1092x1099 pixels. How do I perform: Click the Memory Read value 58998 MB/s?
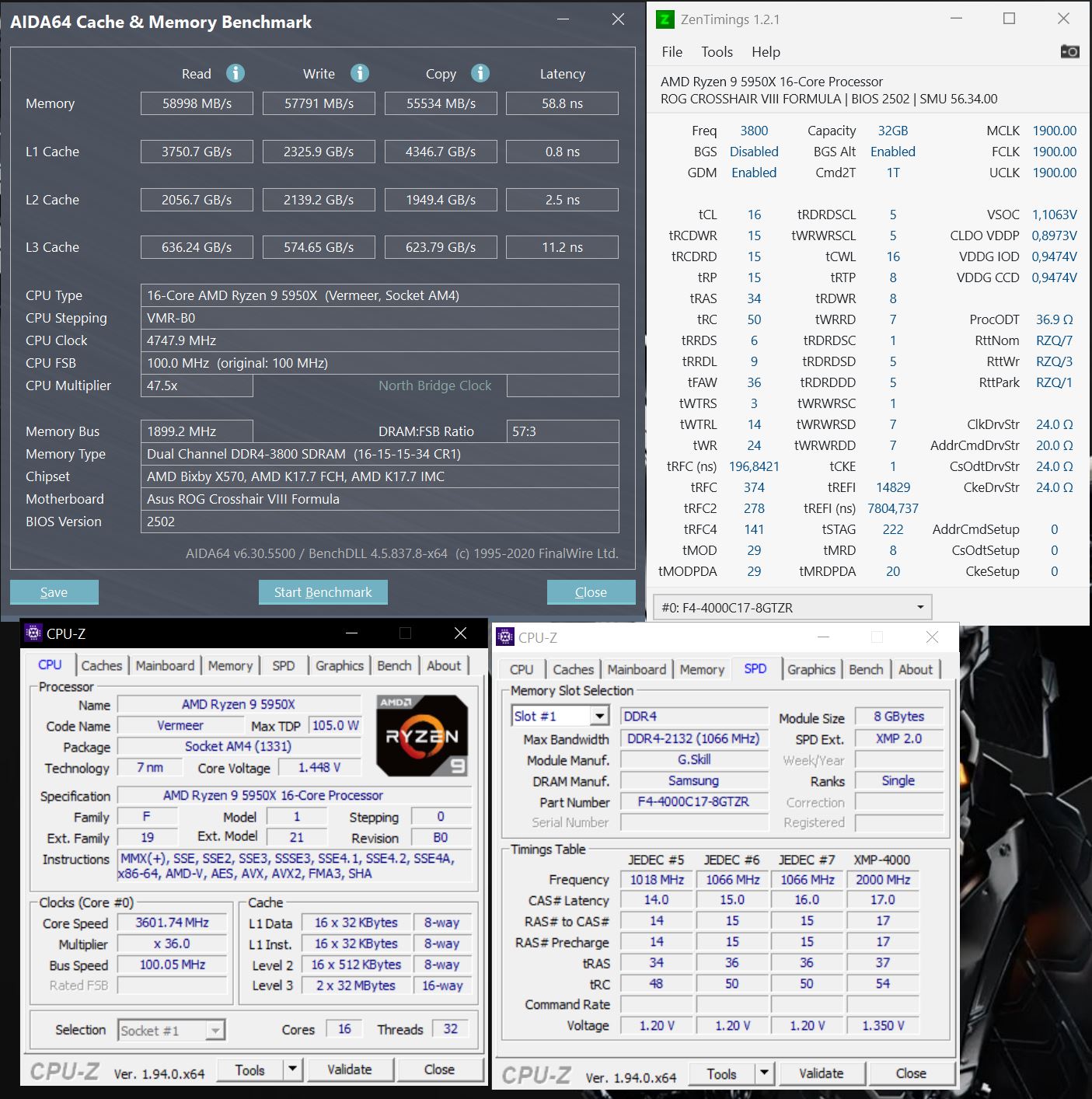click(x=197, y=103)
